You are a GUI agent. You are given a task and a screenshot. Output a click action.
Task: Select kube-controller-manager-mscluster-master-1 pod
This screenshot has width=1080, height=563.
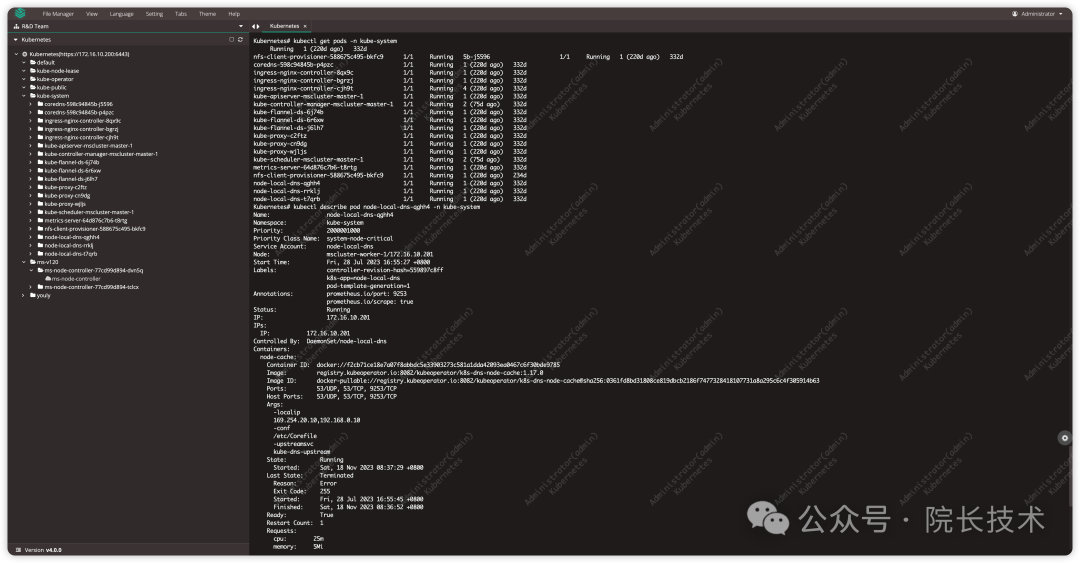pyautogui.click(x=101, y=154)
